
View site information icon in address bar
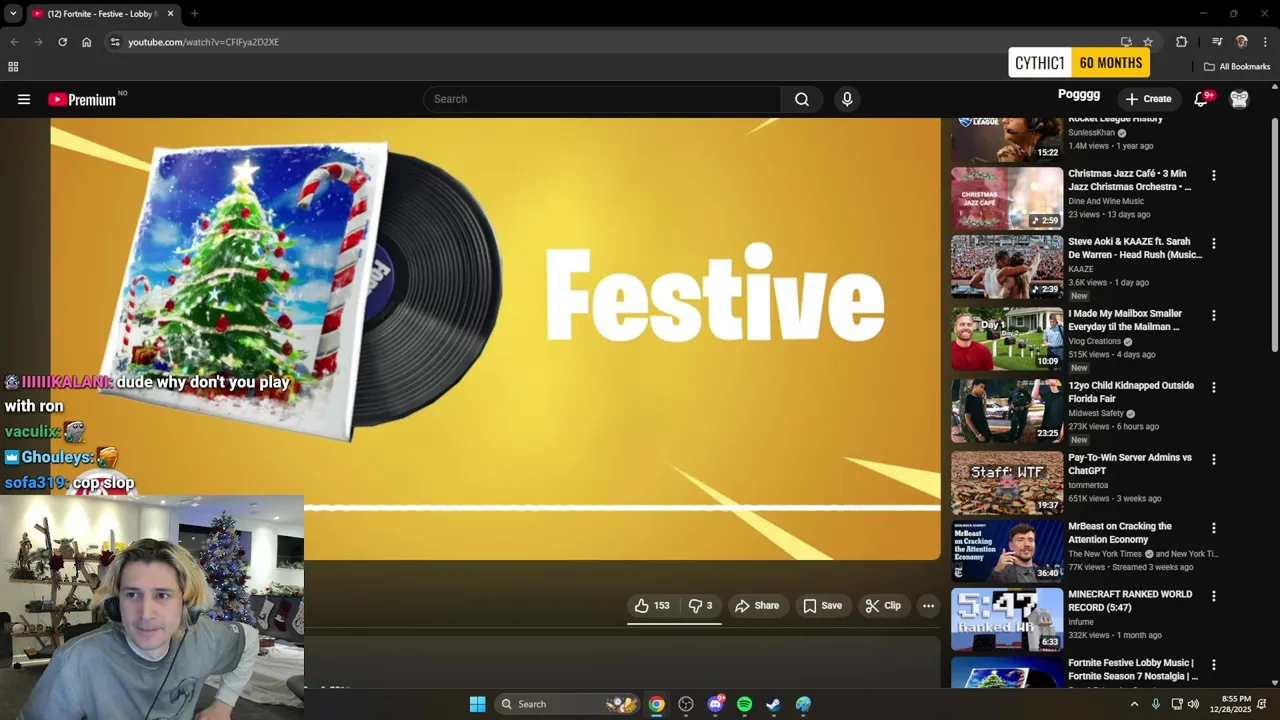(x=115, y=42)
